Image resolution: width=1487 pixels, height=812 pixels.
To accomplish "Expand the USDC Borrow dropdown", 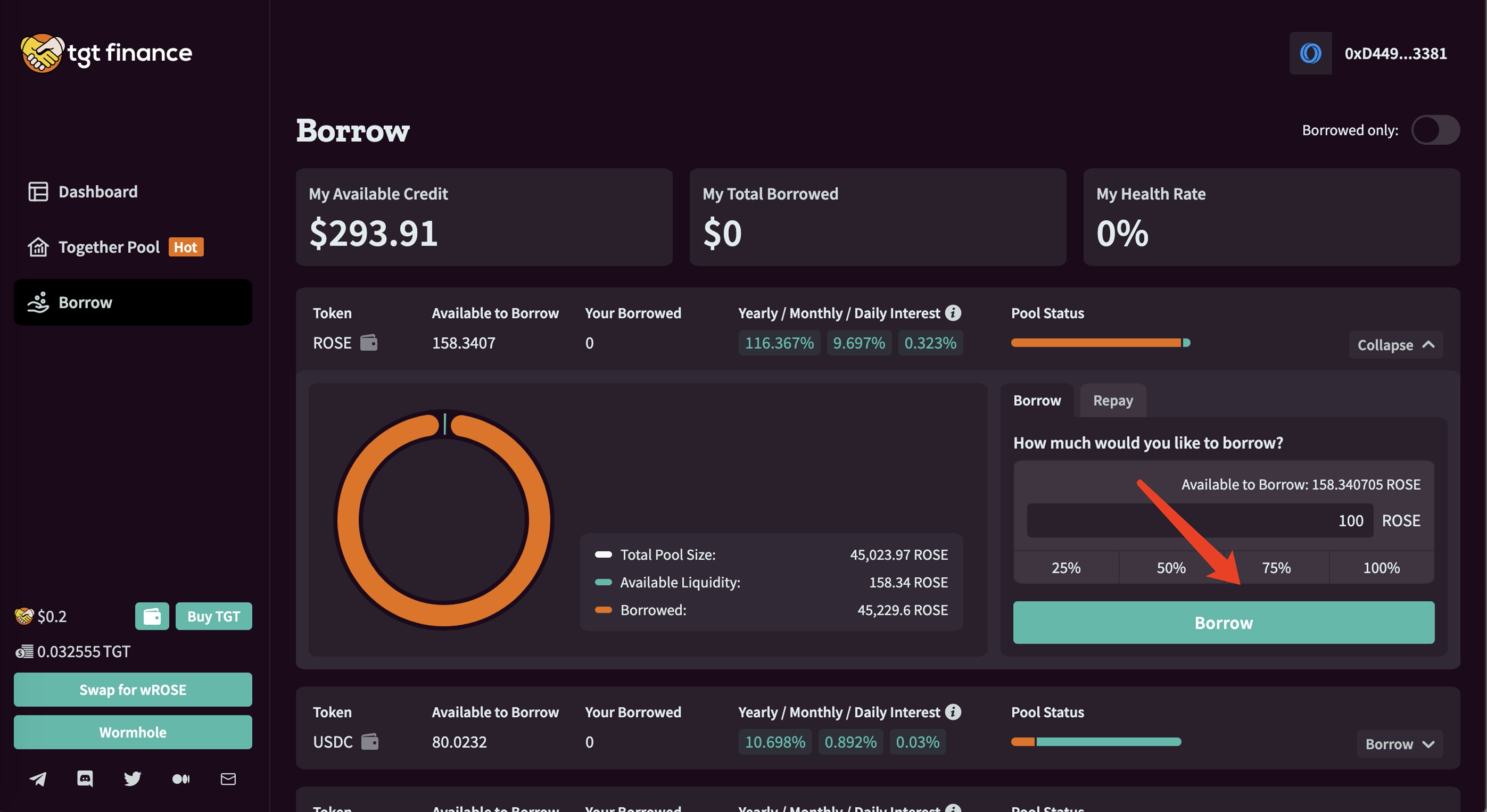I will [x=1399, y=744].
